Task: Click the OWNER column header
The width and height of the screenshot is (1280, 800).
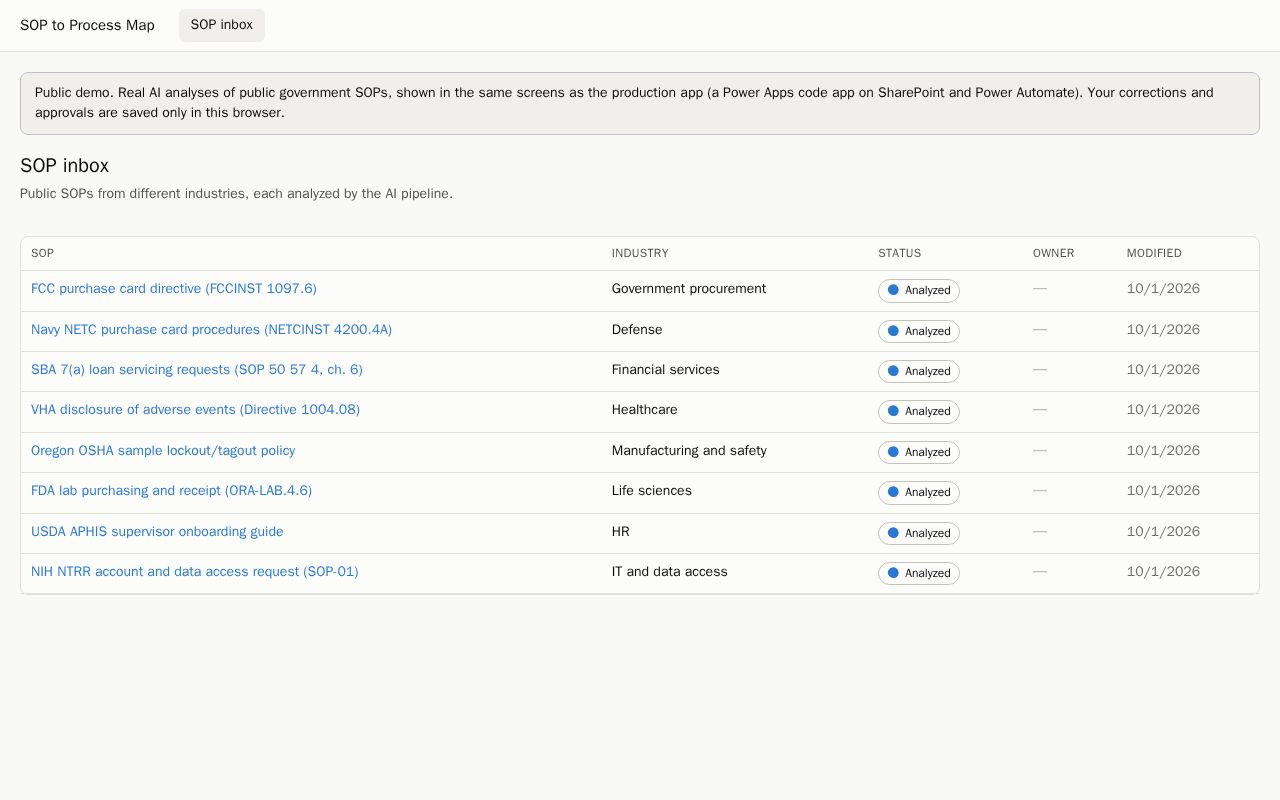Action: coord(1054,254)
